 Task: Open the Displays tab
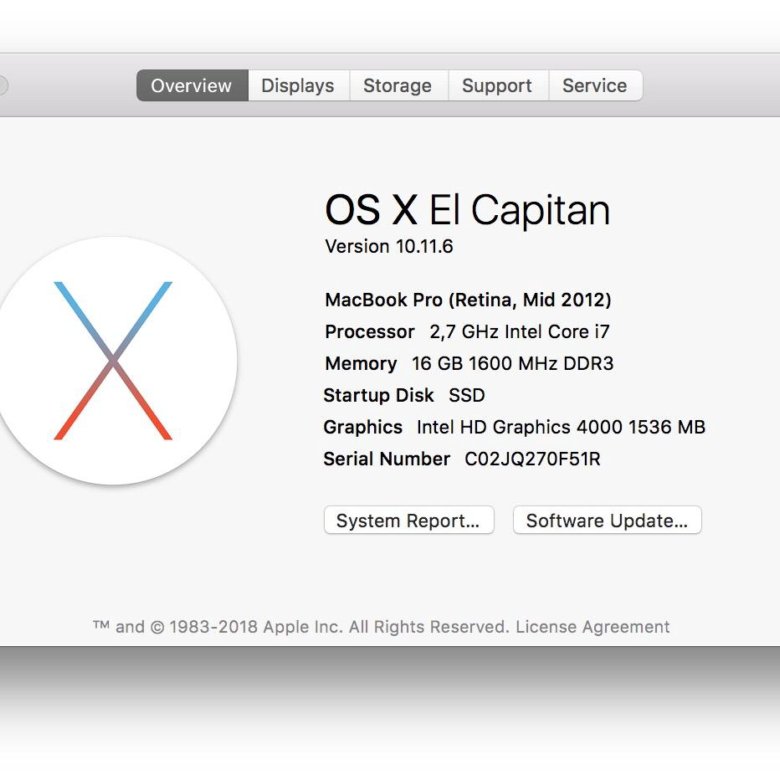point(298,86)
